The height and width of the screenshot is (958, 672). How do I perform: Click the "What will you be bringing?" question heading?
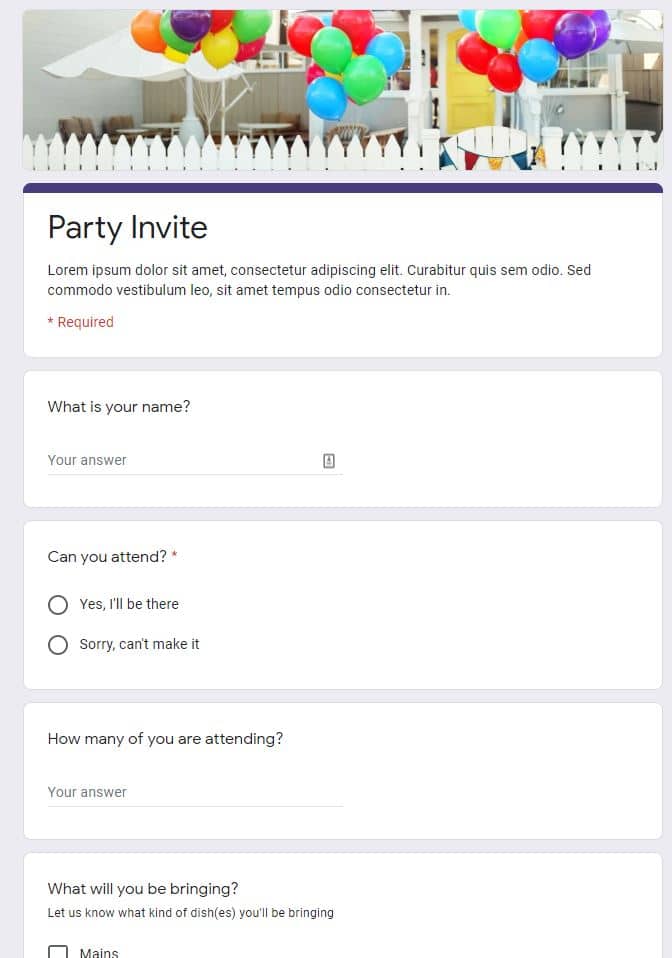pos(143,889)
